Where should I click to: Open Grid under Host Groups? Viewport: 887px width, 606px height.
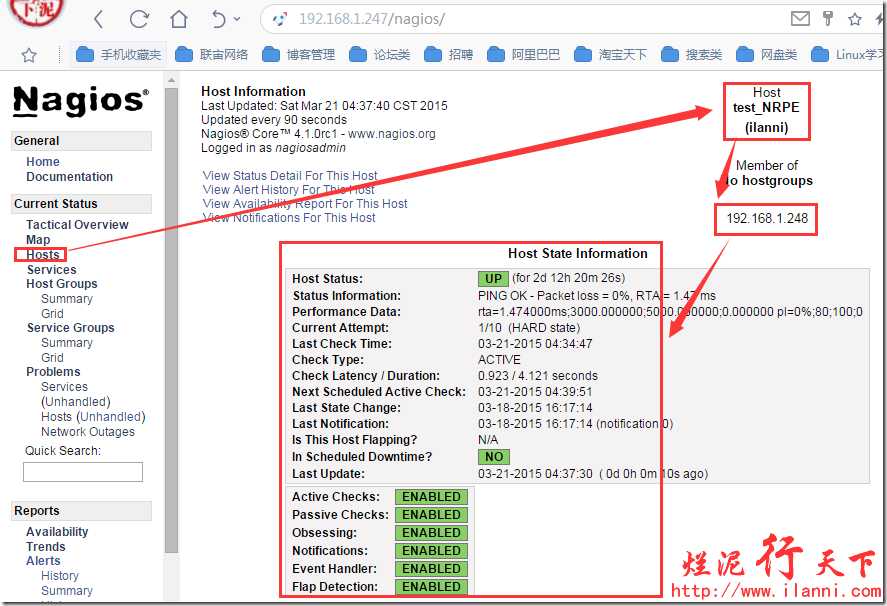(x=52, y=313)
